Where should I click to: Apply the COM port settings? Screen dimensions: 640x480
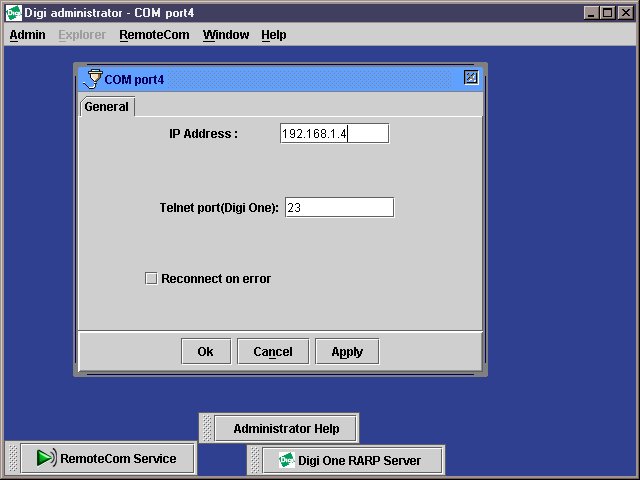coord(347,352)
